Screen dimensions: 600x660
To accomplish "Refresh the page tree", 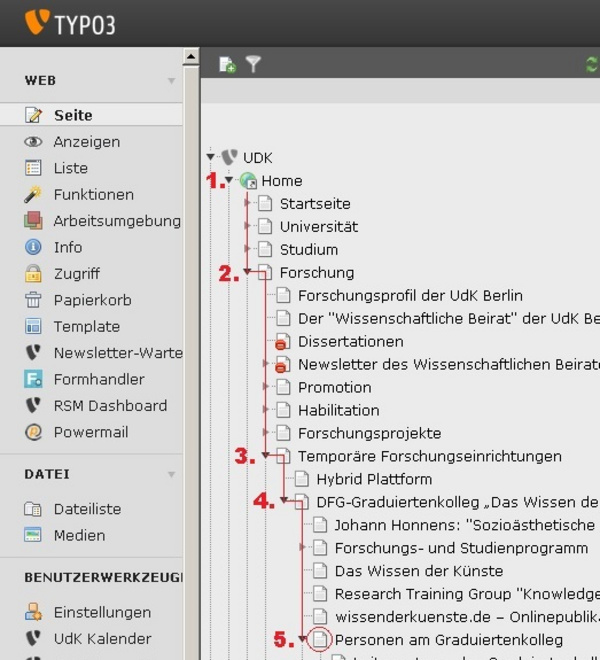I will pos(592,65).
